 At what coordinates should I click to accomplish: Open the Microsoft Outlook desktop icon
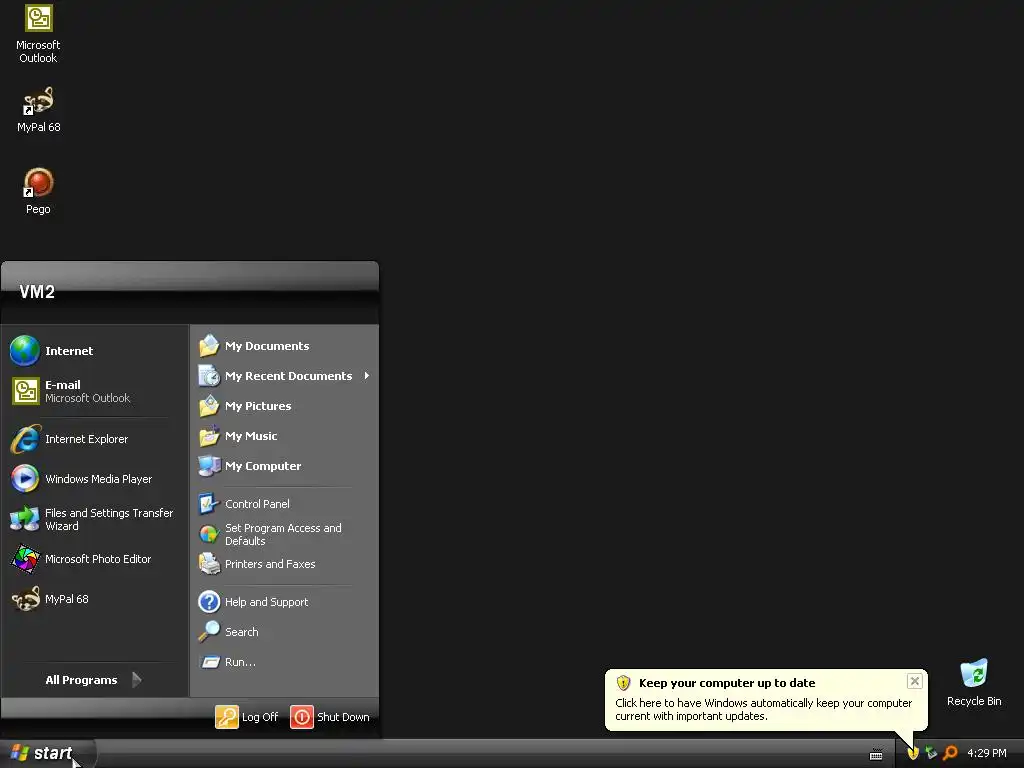(38, 34)
